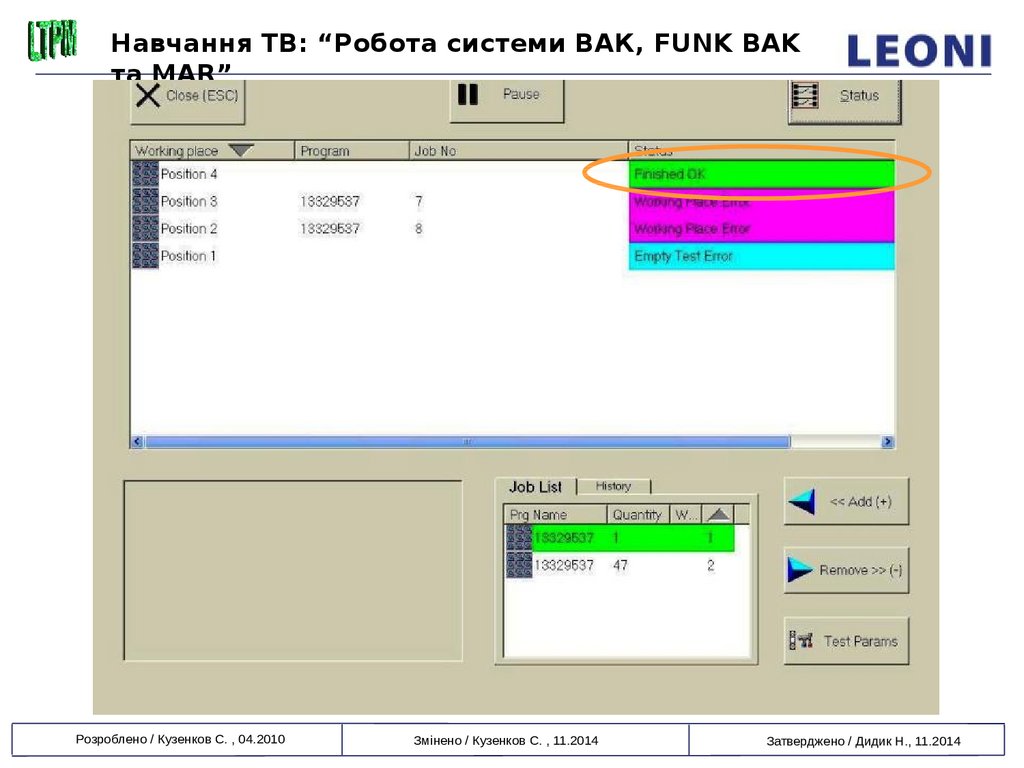
Task: Click the Position 4 row icon
Action: (145, 174)
